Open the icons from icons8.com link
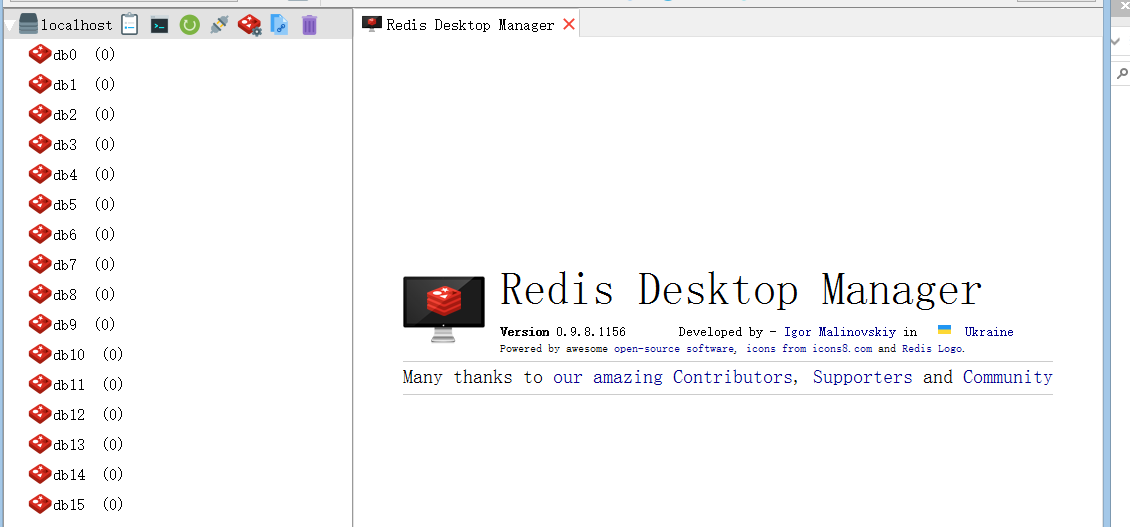 (x=809, y=348)
